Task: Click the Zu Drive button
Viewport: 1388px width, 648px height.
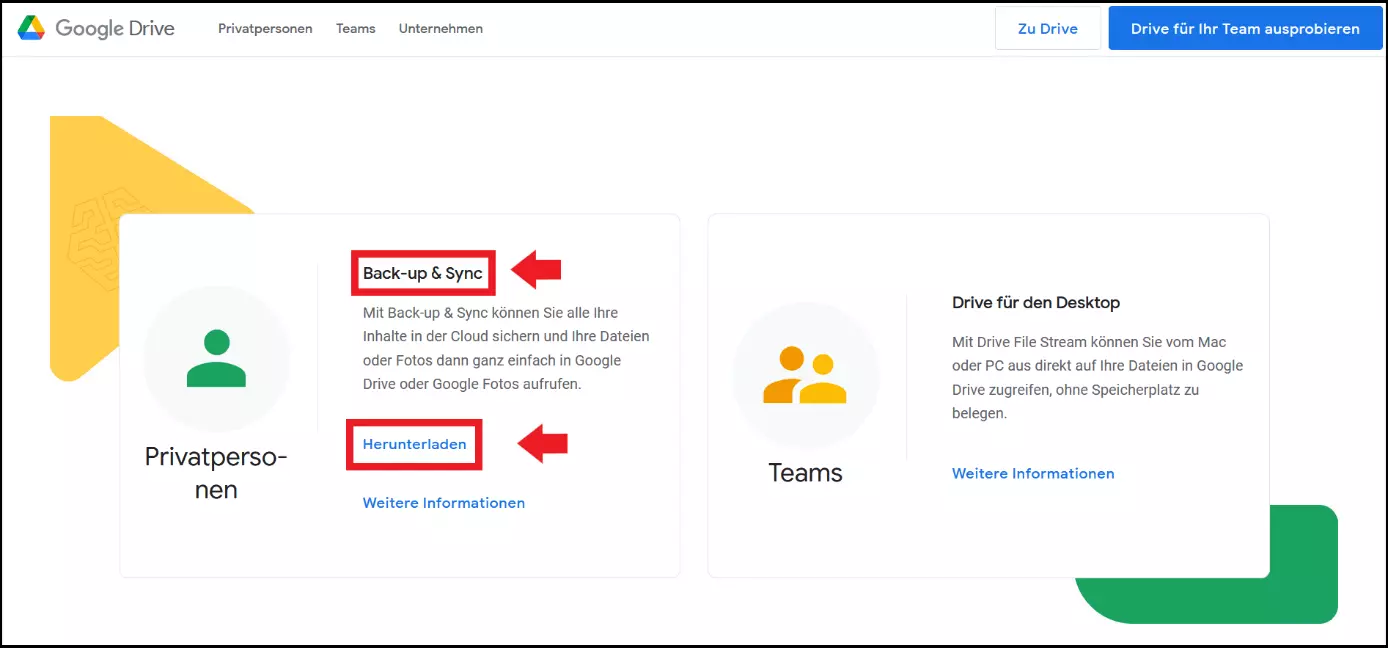Action: (x=1048, y=28)
